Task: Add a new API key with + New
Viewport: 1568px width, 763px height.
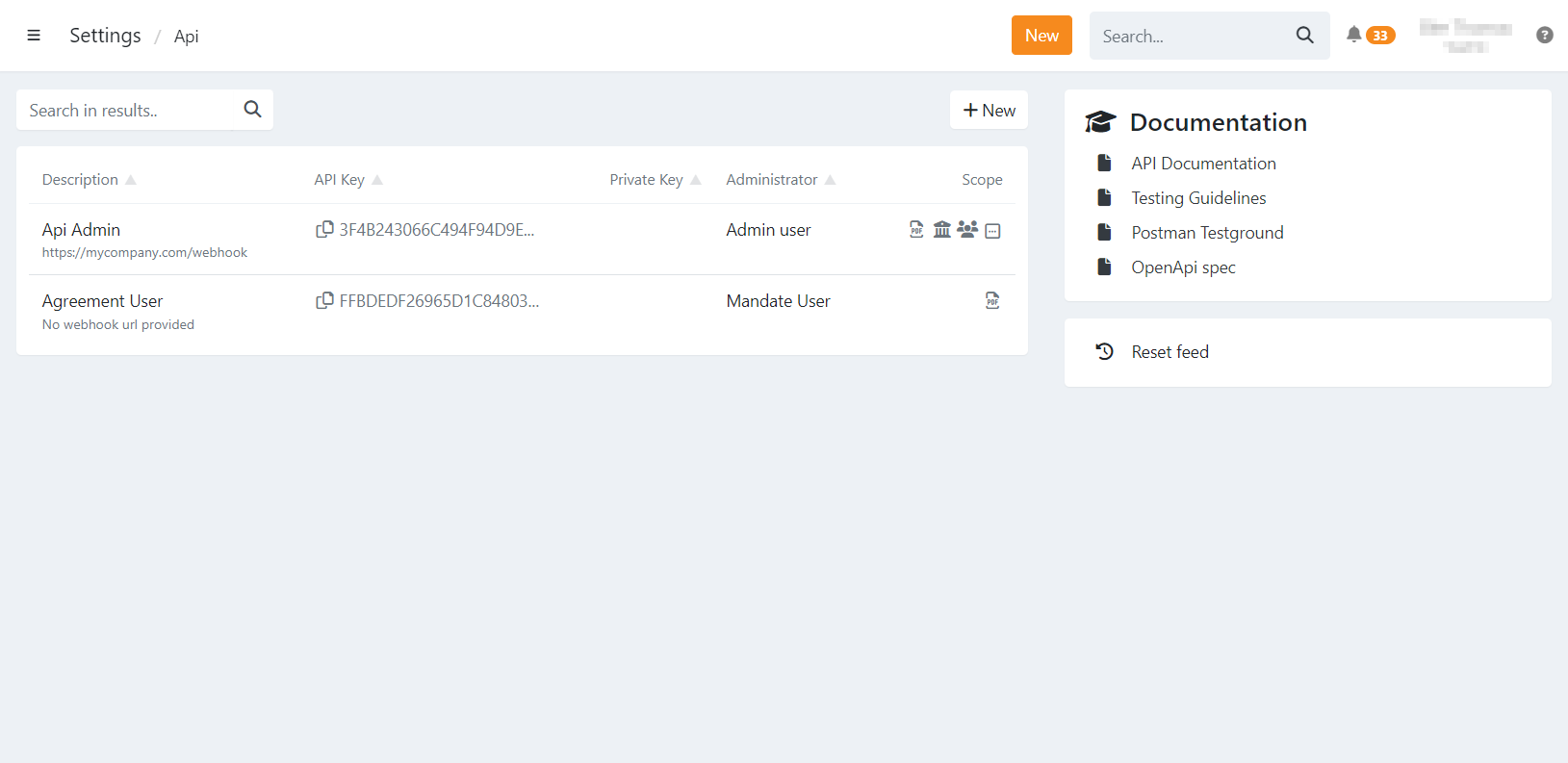Action: pos(989,111)
